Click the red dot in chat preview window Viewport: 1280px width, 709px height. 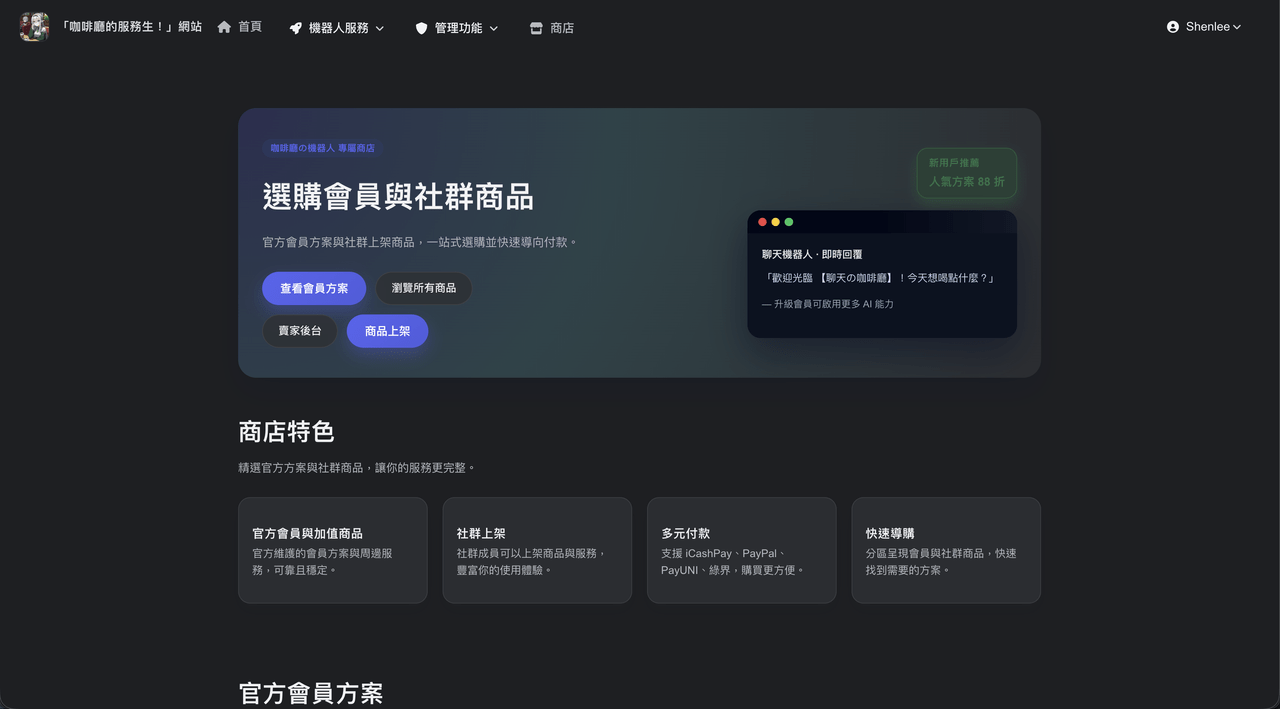point(762,222)
